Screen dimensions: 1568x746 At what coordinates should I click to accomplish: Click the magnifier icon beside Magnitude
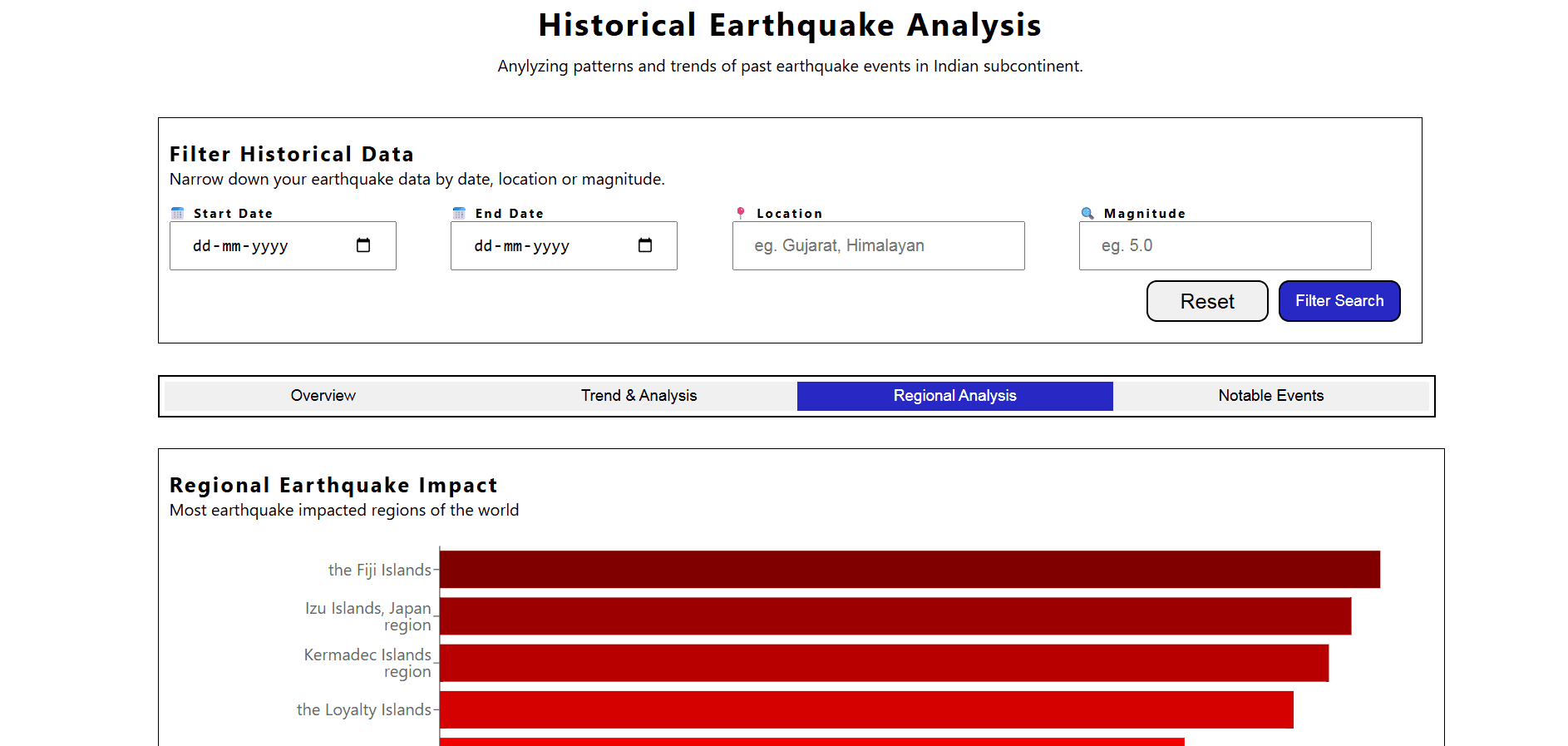click(1087, 214)
